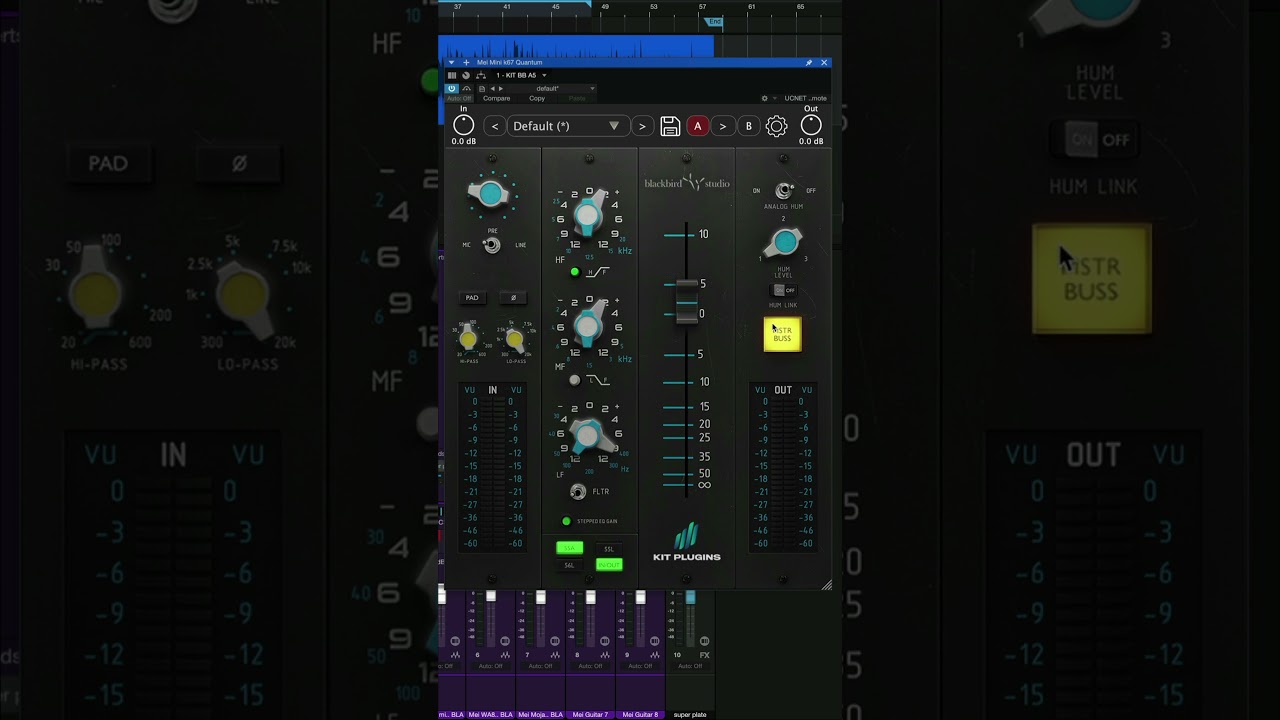Open the preset file page icon
1280x720 pixels.
click(x=482, y=88)
